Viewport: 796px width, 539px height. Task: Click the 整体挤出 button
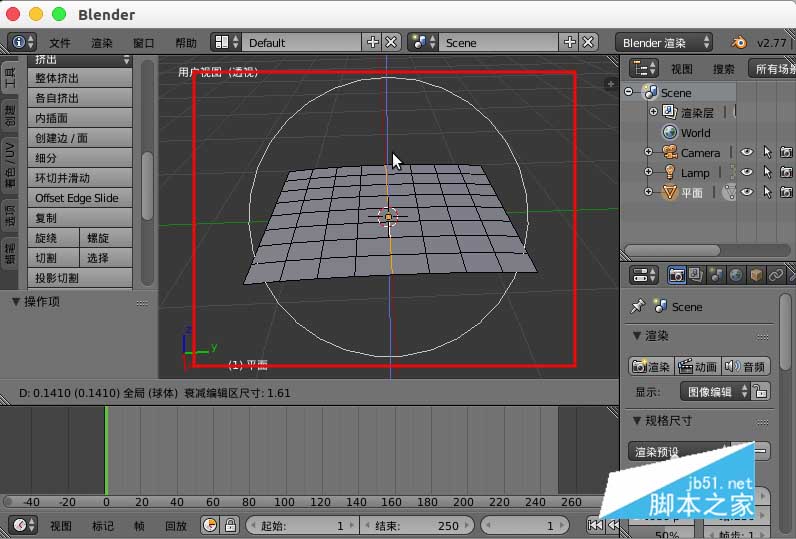pyautogui.click(x=80, y=78)
